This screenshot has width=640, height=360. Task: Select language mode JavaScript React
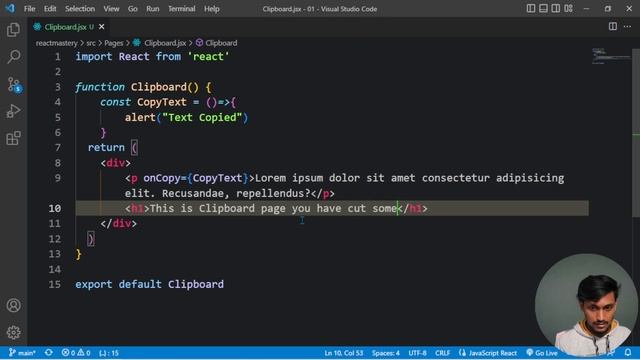pos(488,353)
